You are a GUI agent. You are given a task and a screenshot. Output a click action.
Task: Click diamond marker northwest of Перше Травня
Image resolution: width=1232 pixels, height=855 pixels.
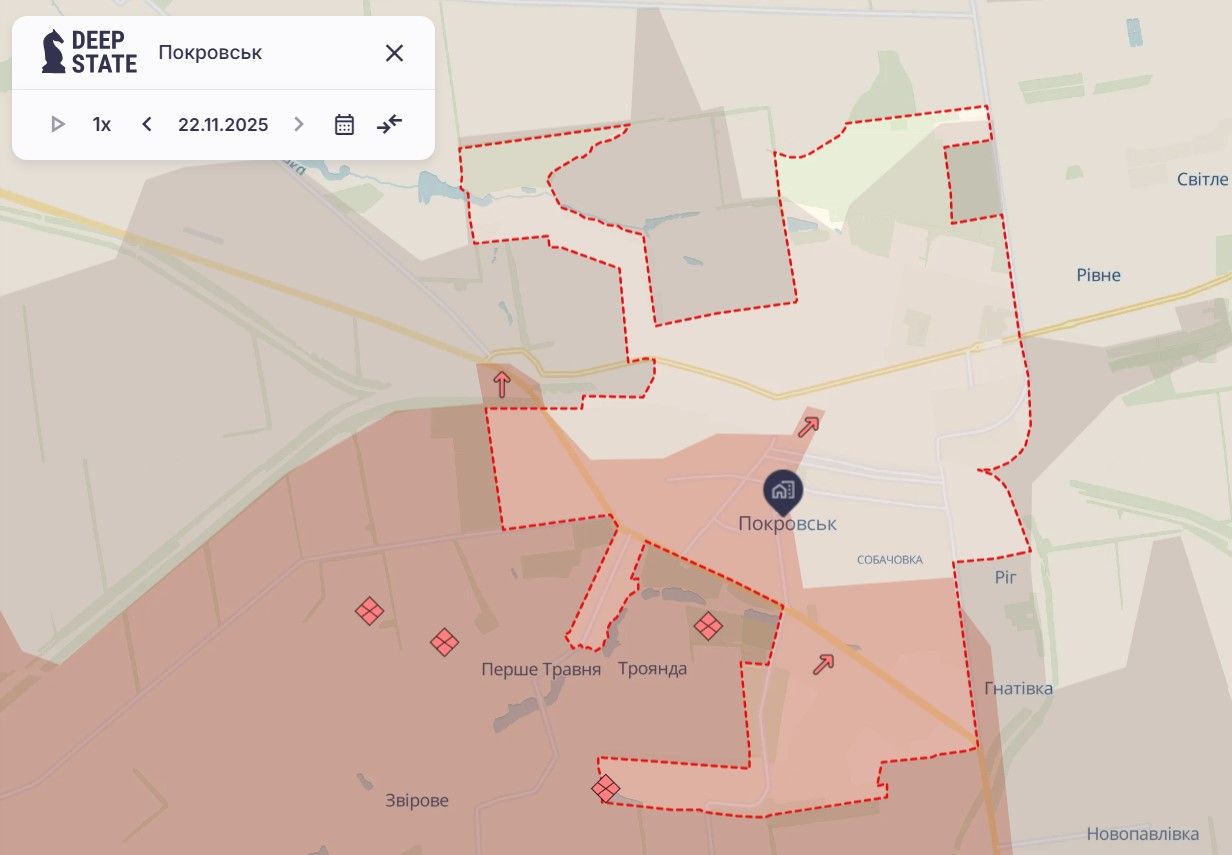pyautogui.click(x=444, y=642)
